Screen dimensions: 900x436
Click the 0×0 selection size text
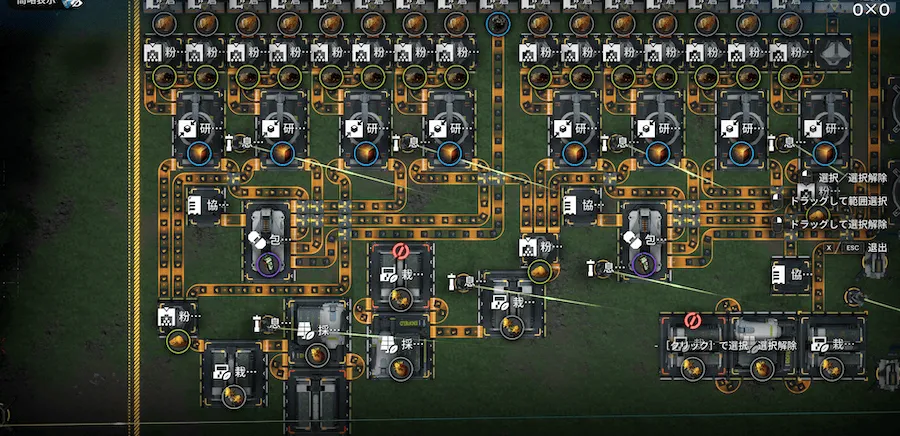point(871,10)
